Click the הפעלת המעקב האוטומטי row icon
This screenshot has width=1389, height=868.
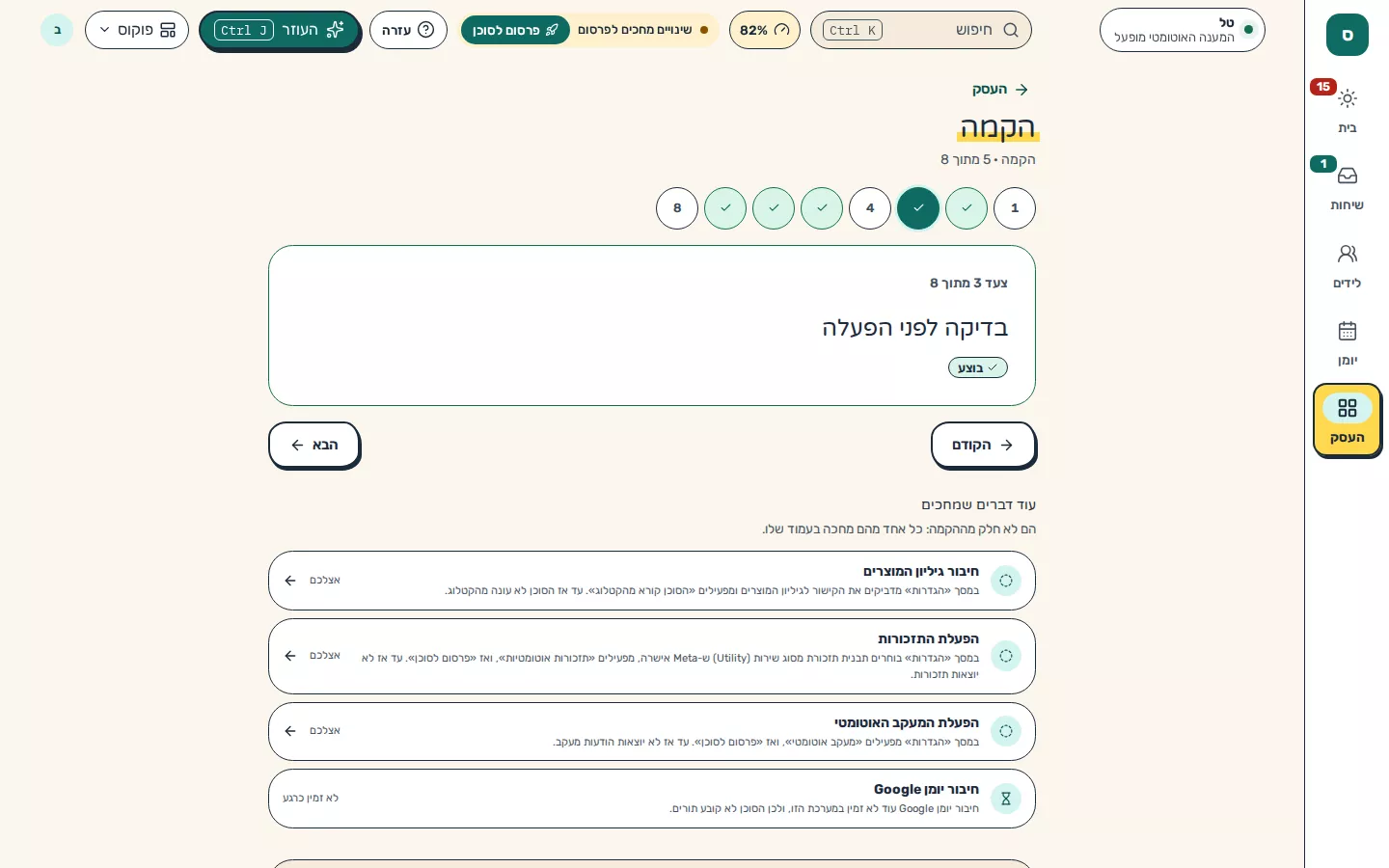[1006, 731]
